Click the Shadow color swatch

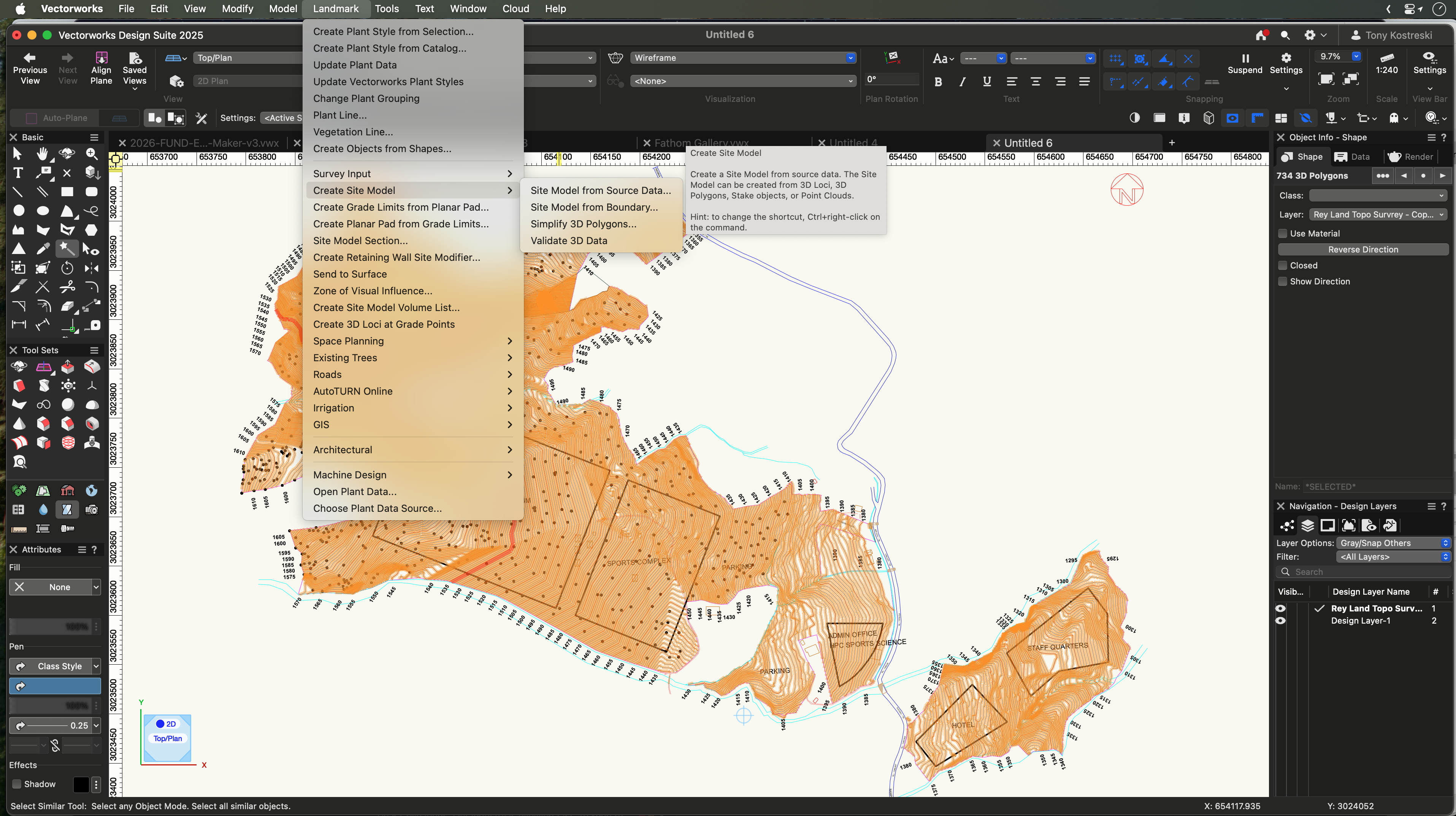tap(81, 784)
